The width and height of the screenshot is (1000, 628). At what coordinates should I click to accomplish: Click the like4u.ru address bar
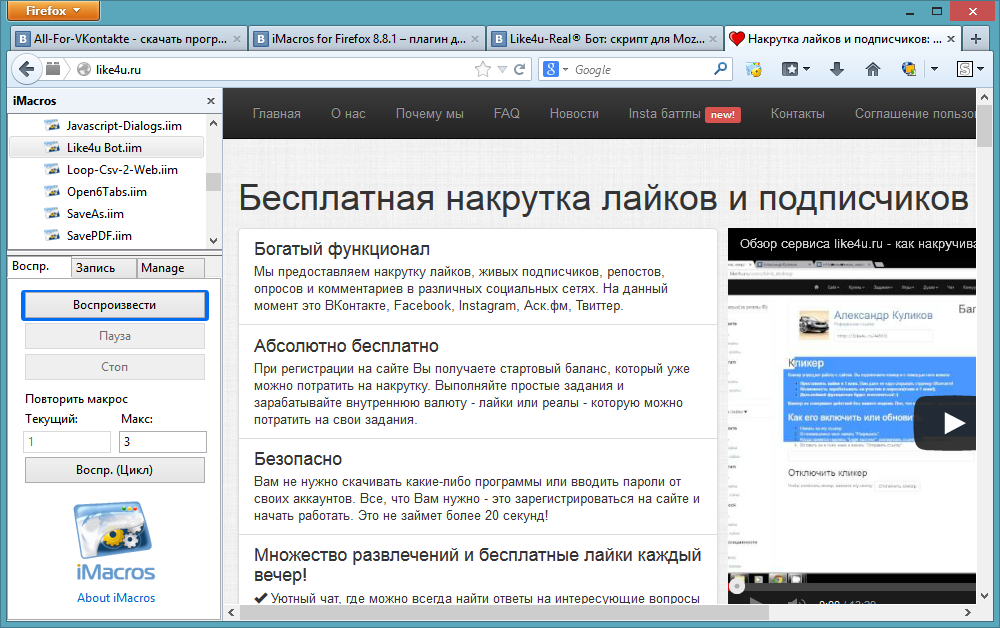(281, 69)
